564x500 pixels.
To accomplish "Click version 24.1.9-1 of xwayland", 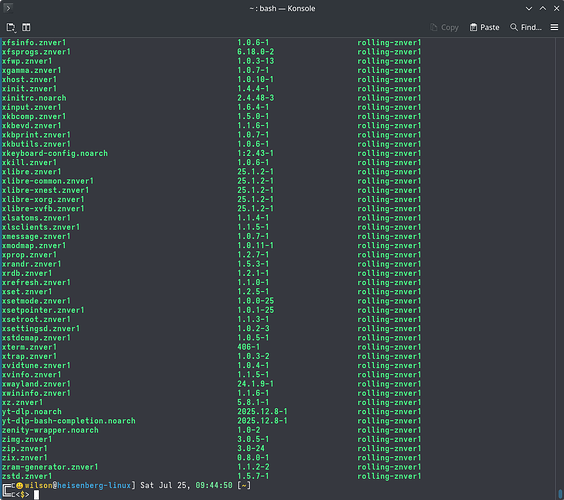I will point(255,384).
